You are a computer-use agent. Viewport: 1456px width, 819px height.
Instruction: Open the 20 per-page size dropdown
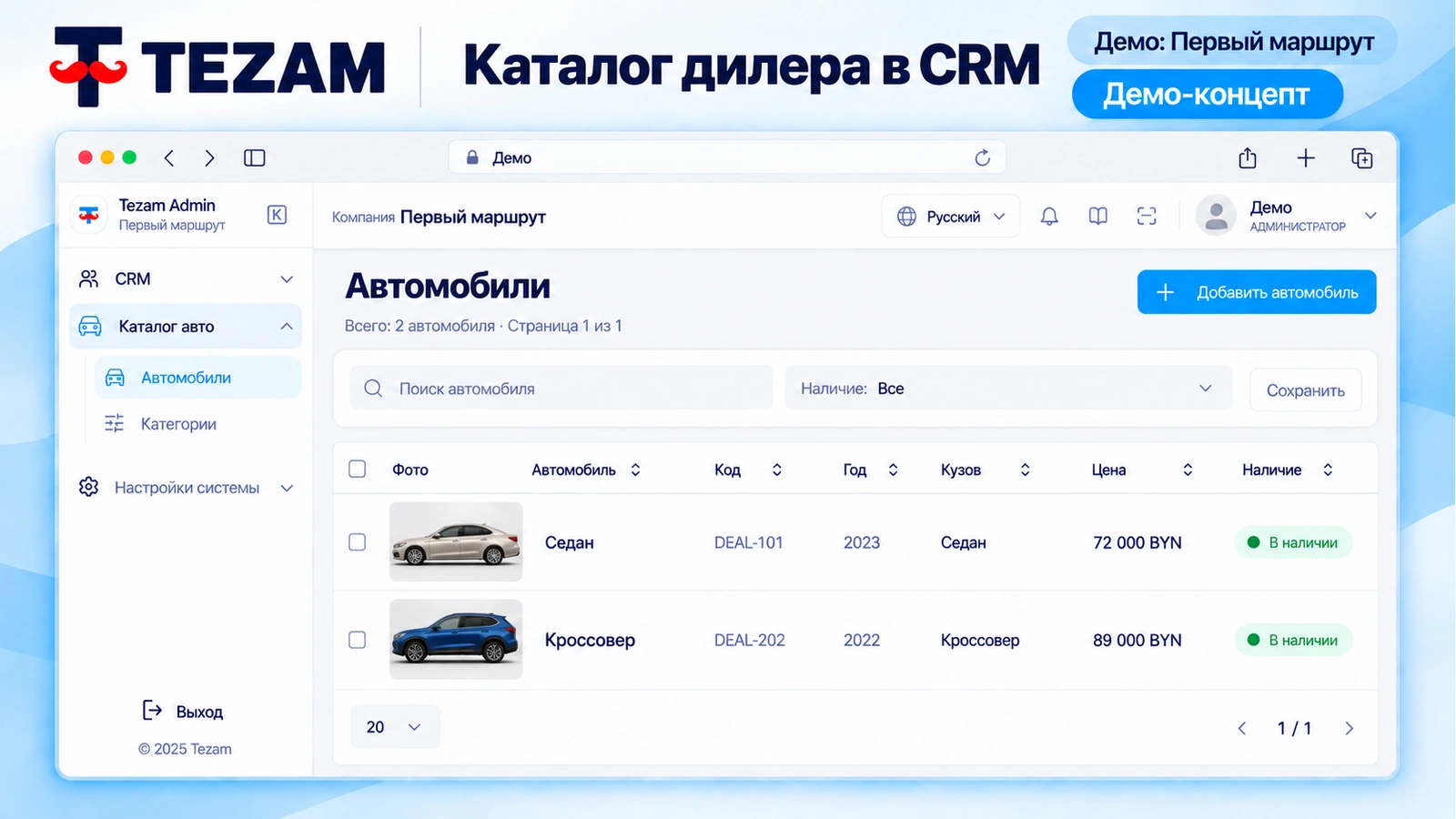pyautogui.click(x=395, y=727)
